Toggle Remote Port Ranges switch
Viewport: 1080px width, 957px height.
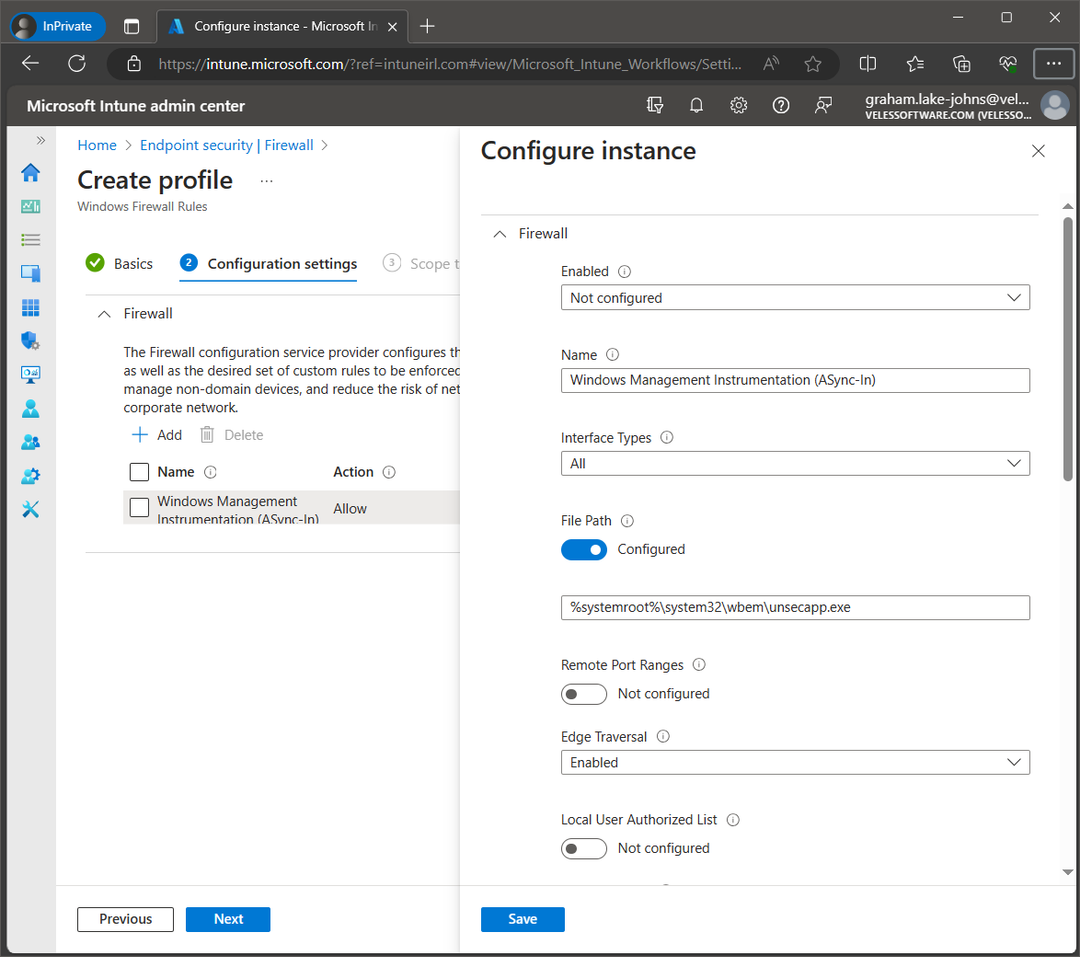tap(583, 694)
